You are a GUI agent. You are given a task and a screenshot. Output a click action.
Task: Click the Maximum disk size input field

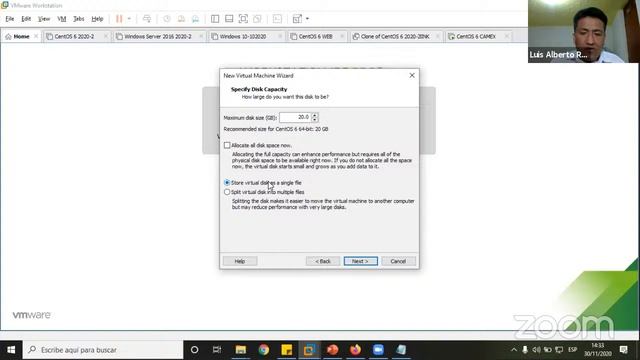295,117
